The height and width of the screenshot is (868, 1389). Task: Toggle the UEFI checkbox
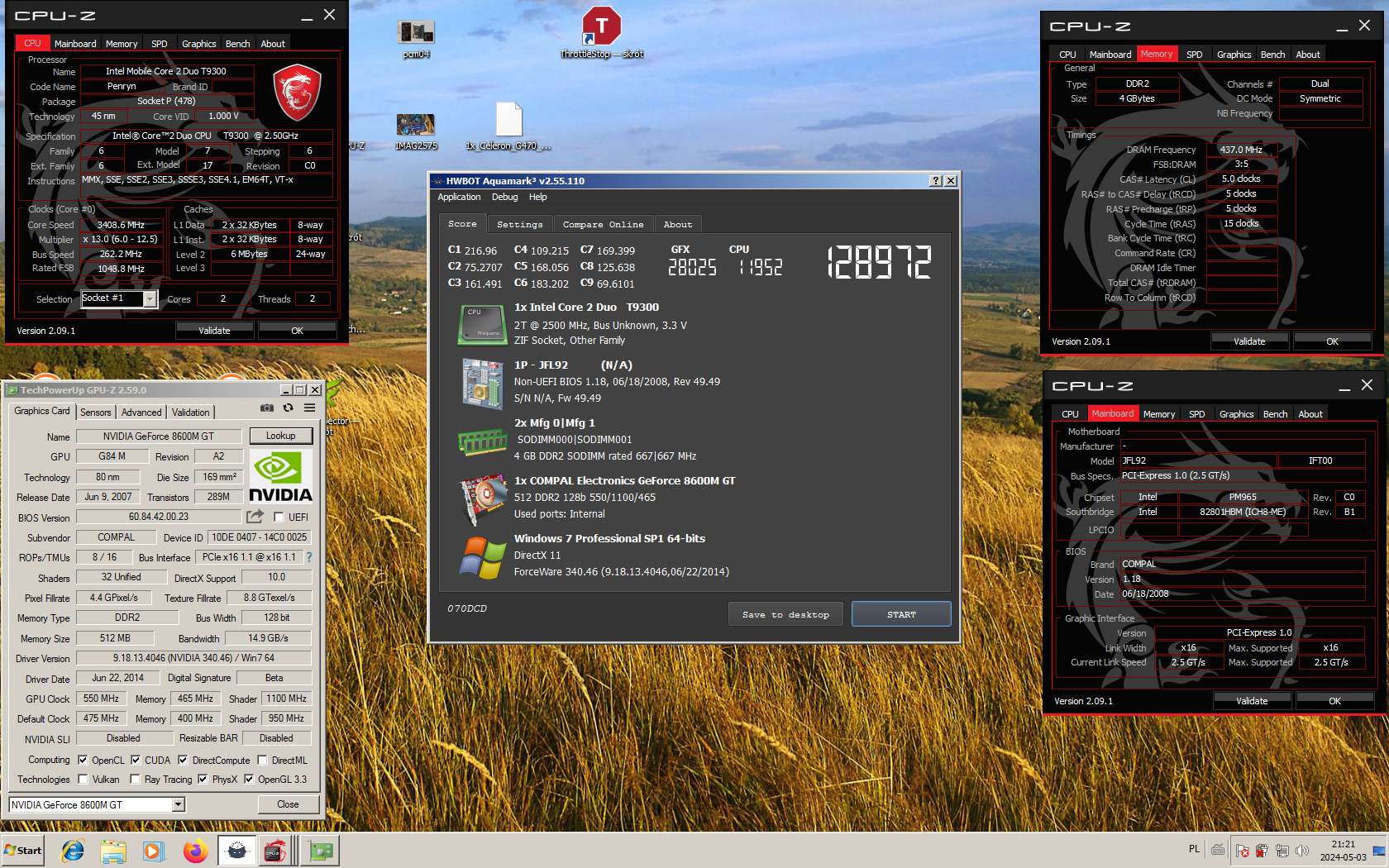point(279,517)
